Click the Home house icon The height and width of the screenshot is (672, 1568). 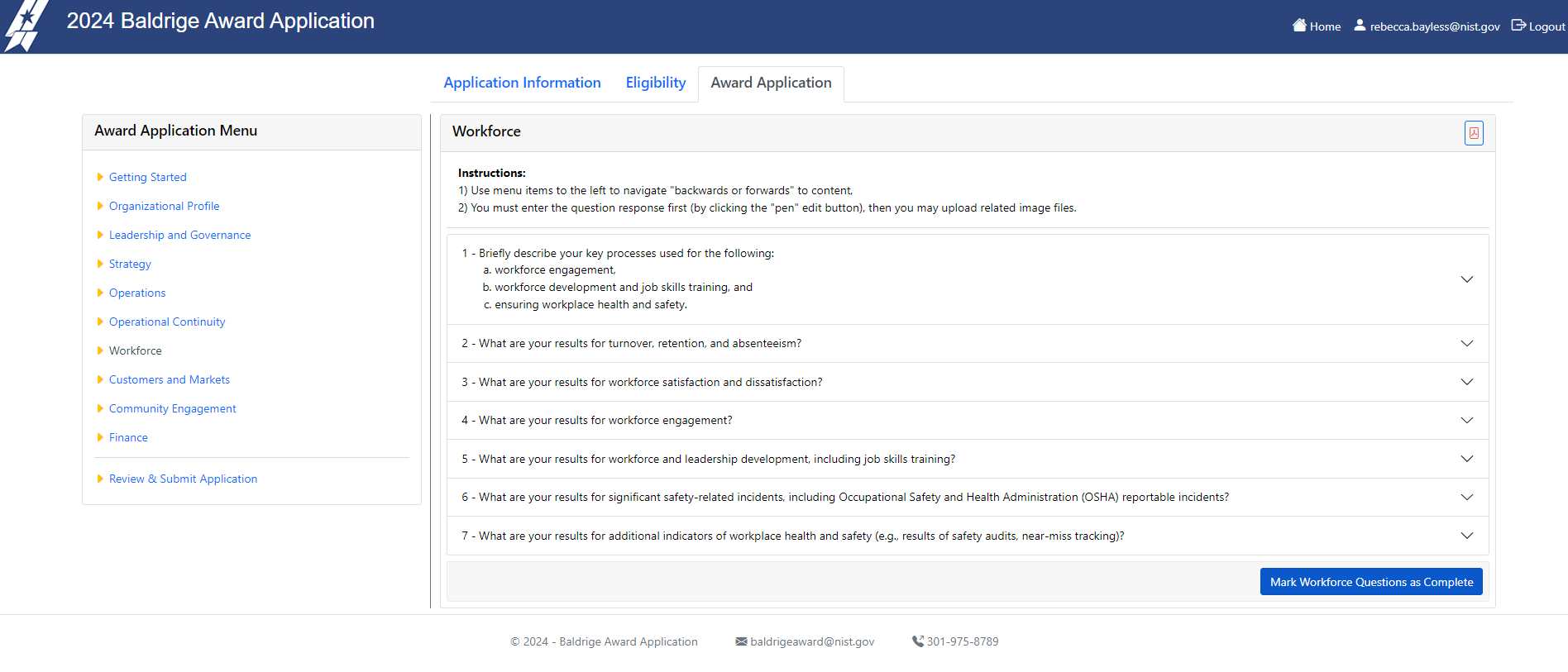[x=1299, y=26]
